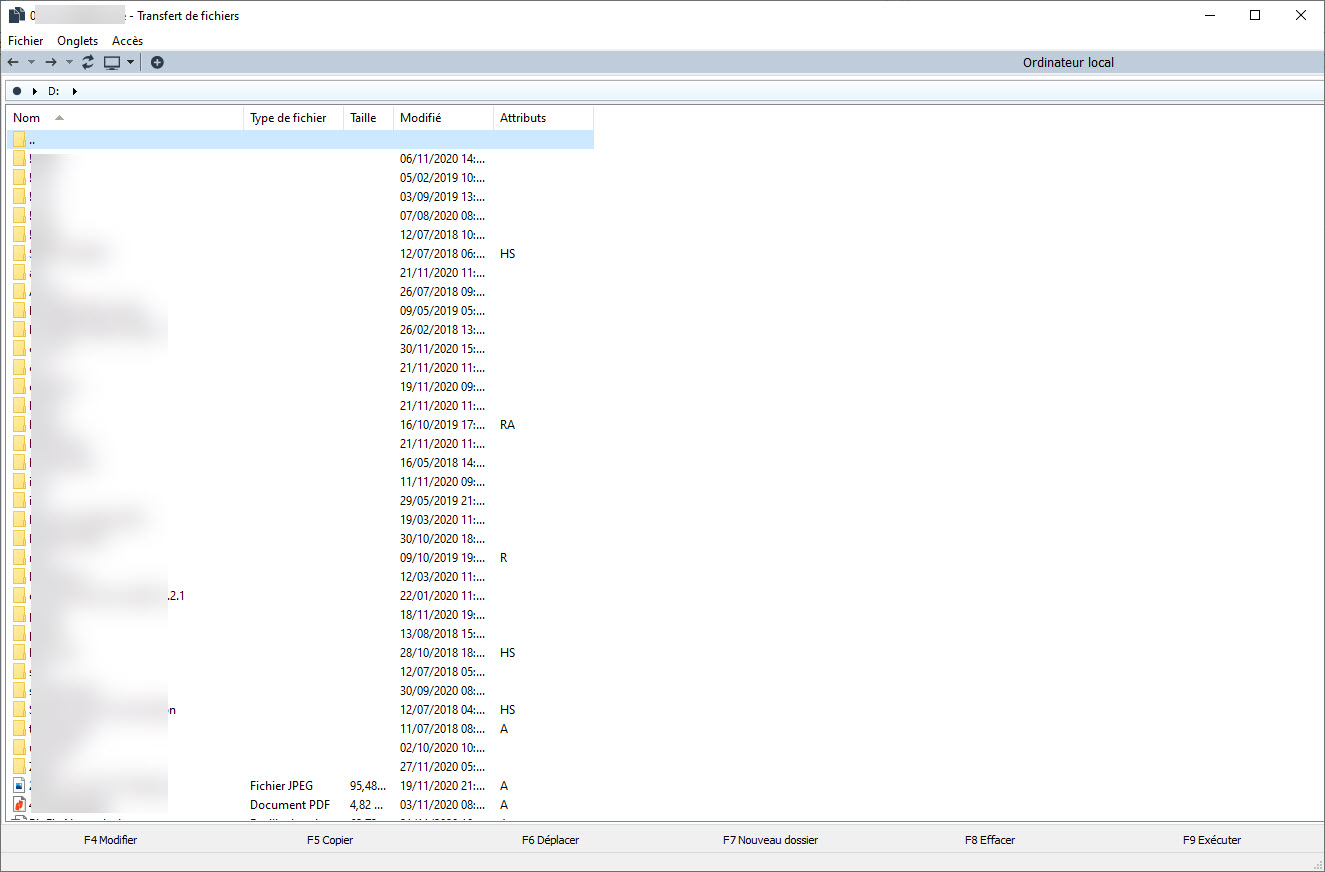The width and height of the screenshot is (1325, 872).
Task: Select the JPEG file icon
Action: [19, 786]
